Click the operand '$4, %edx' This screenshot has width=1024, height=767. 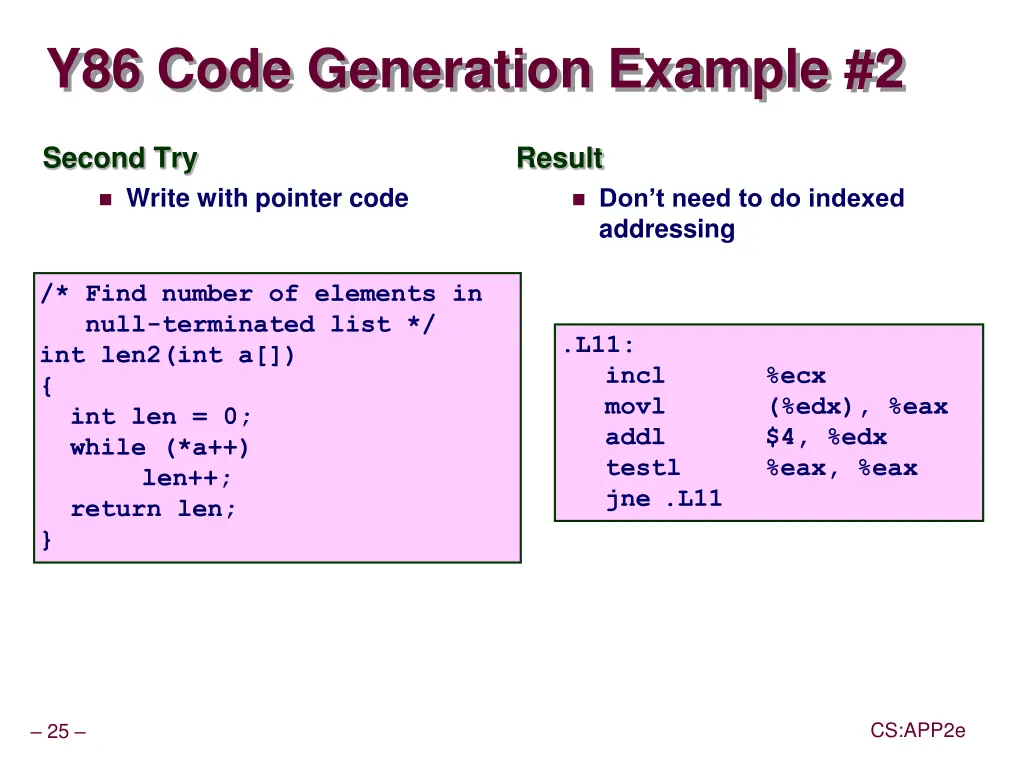click(827, 437)
